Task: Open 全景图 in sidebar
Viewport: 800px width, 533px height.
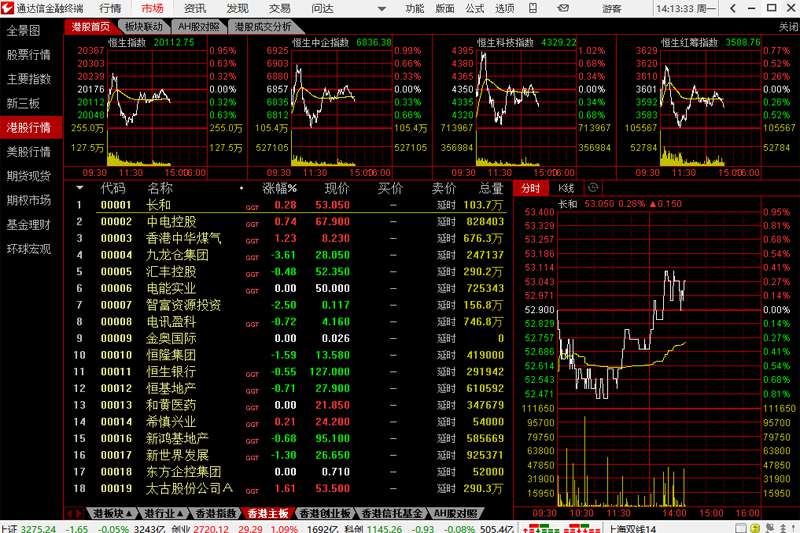Action: (x=23, y=31)
